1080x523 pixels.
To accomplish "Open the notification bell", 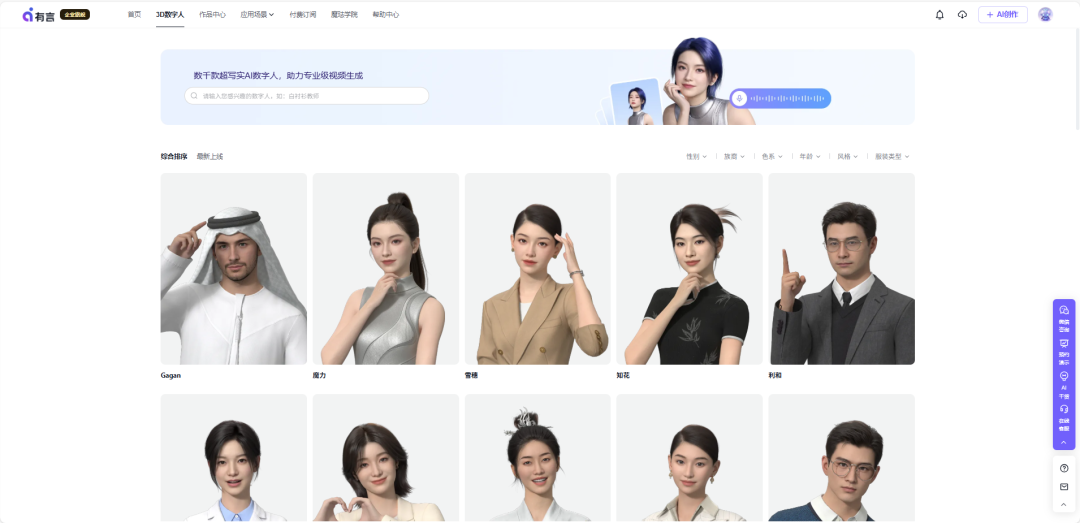I will 939,14.
